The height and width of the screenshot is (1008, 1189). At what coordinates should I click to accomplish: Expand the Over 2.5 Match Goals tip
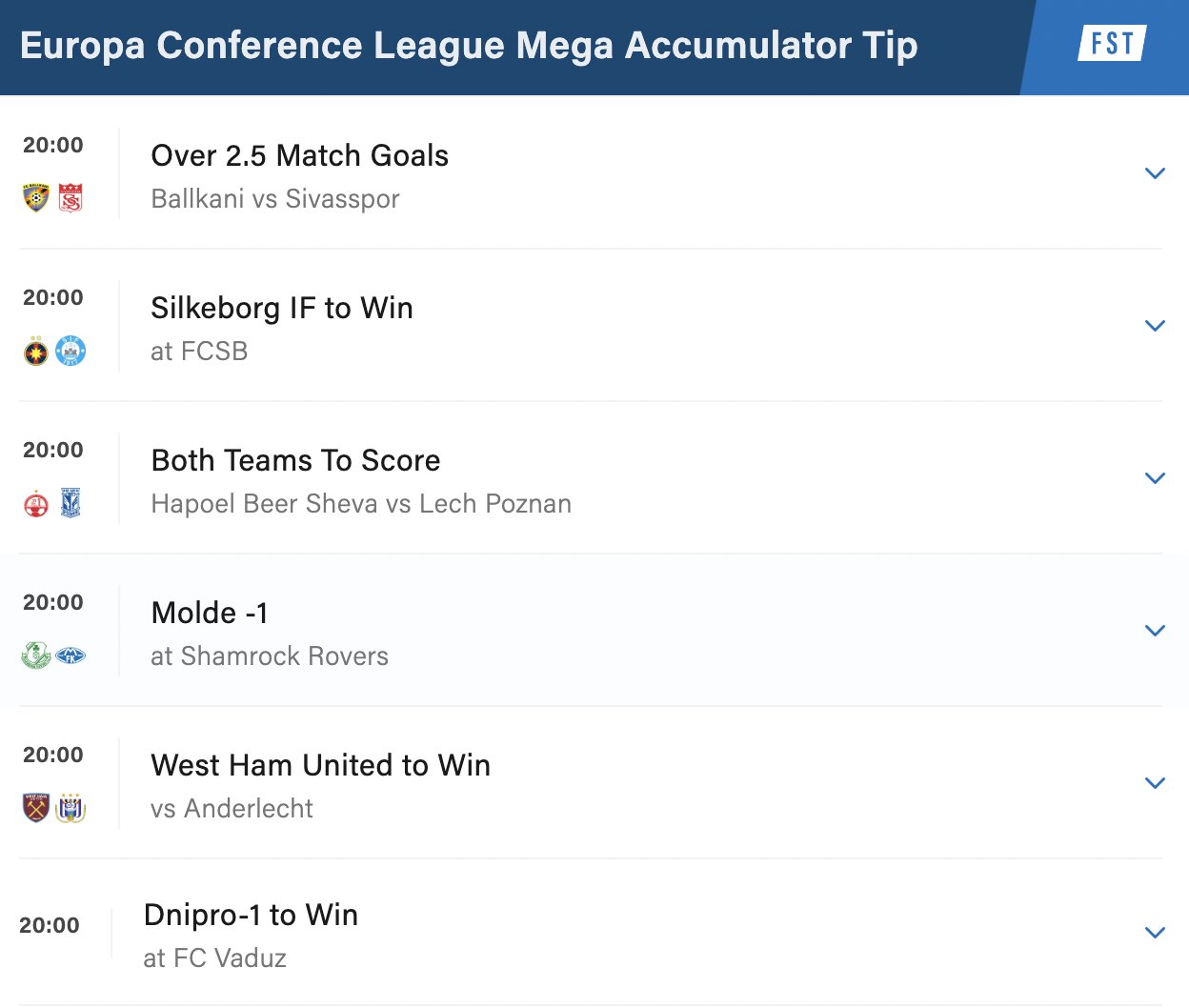coord(1155,173)
